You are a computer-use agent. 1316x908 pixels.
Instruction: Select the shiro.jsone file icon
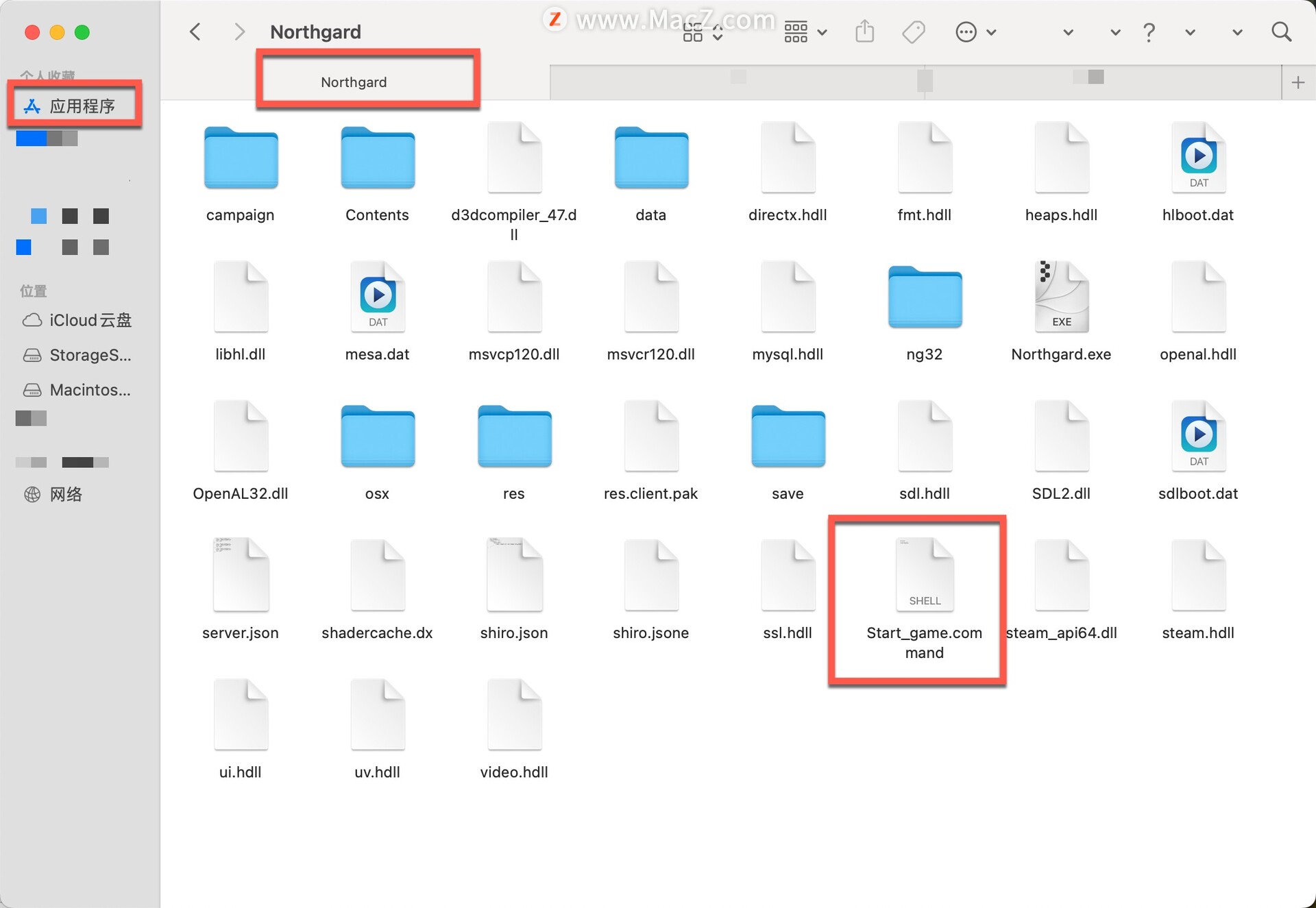coord(651,576)
